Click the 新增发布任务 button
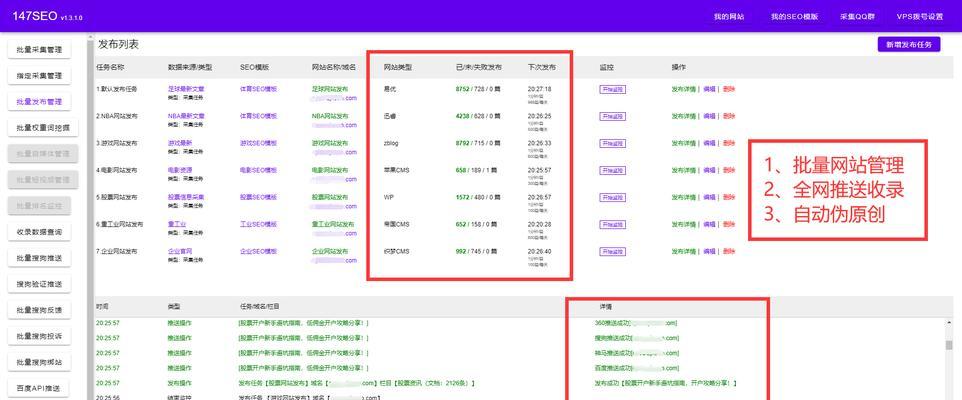Image resolution: width=962 pixels, height=400 pixels. tap(908, 45)
